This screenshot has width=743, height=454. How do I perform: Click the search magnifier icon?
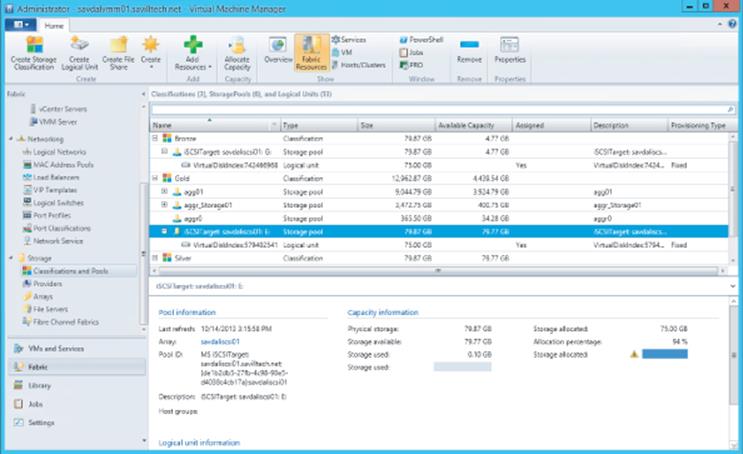[x=730, y=109]
